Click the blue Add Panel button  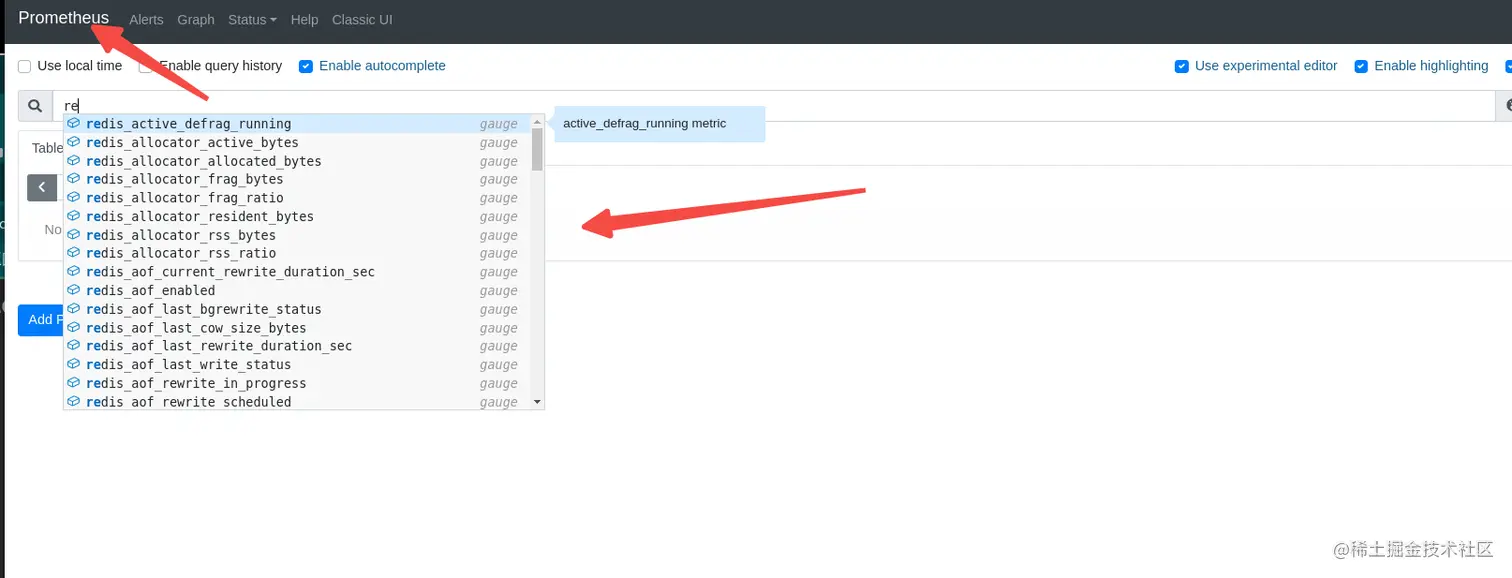pos(40,320)
